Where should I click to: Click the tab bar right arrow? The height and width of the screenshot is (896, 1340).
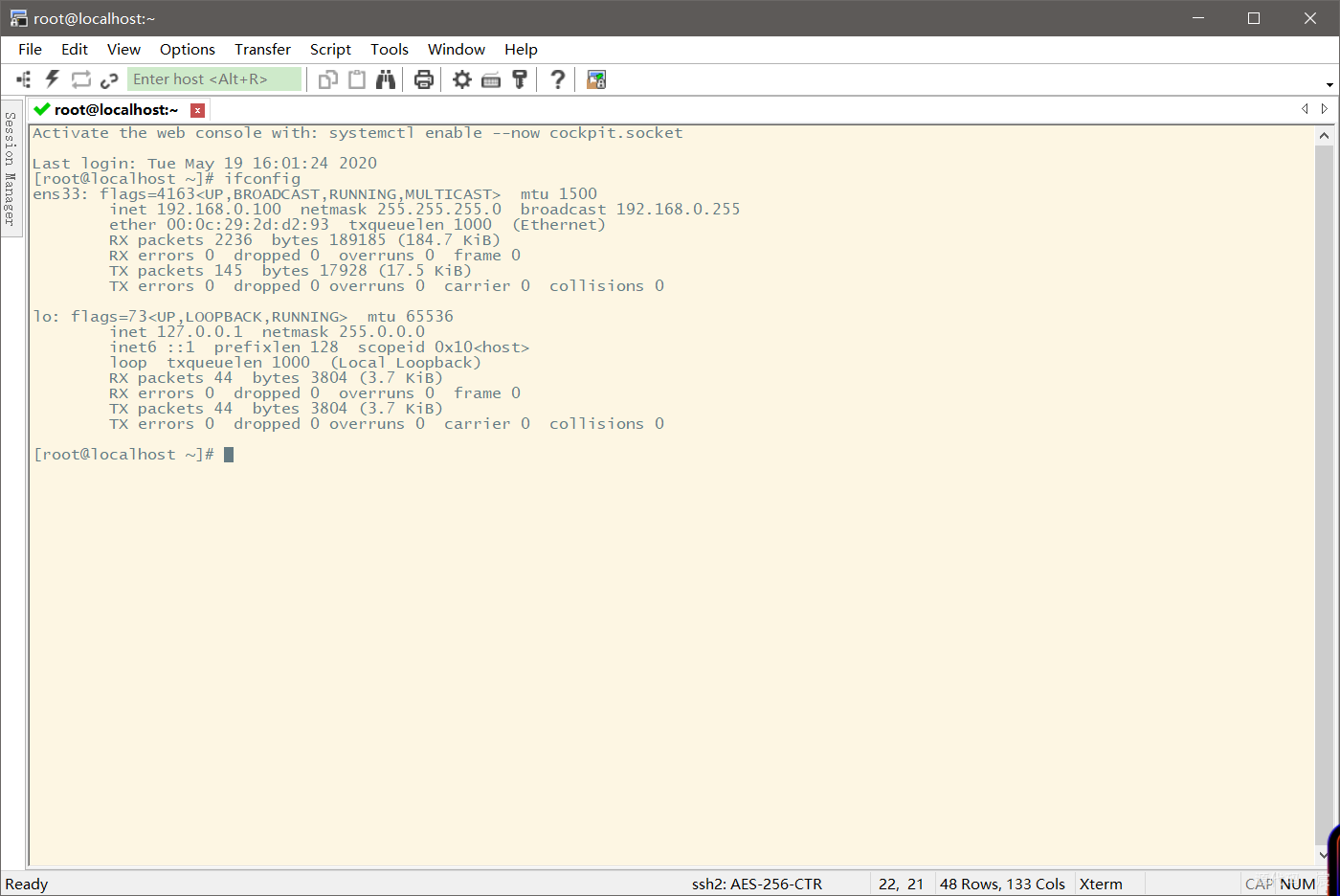click(1325, 109)
